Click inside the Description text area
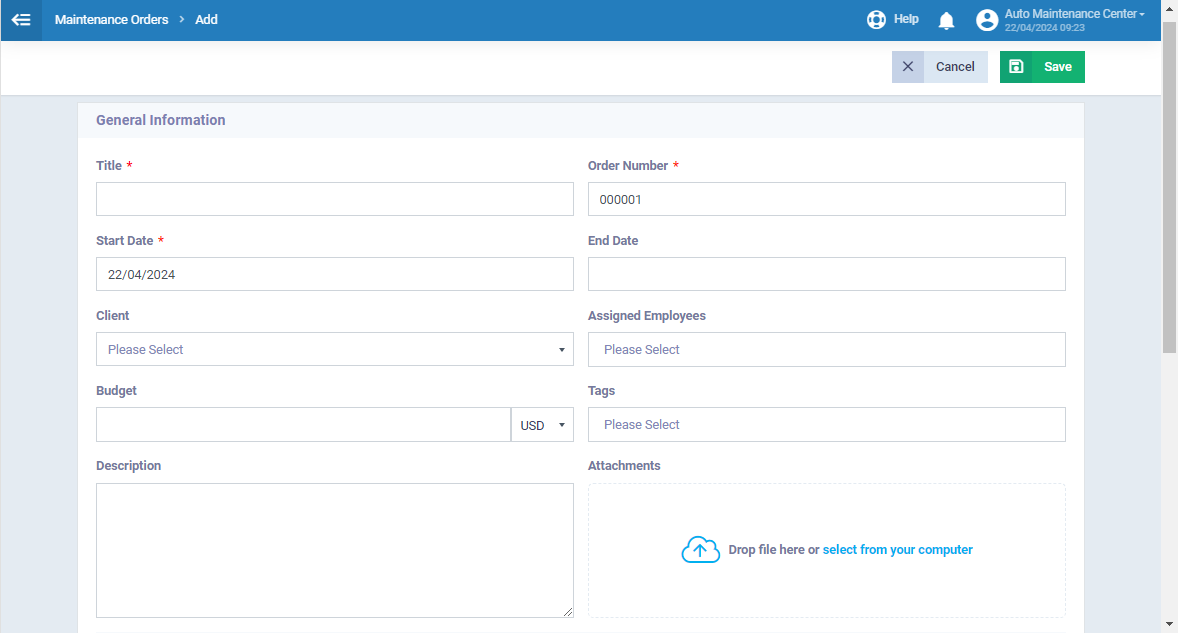The height and width of the screenshot is (633, 1178). coord(334,550)
